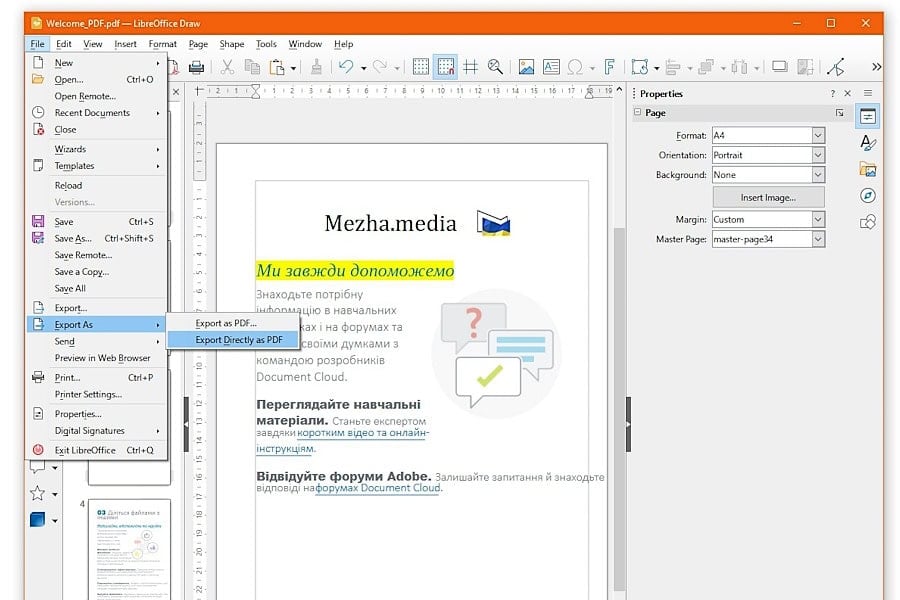Choose Print... in File menu
900x600 pixels.
pos(98,377)
